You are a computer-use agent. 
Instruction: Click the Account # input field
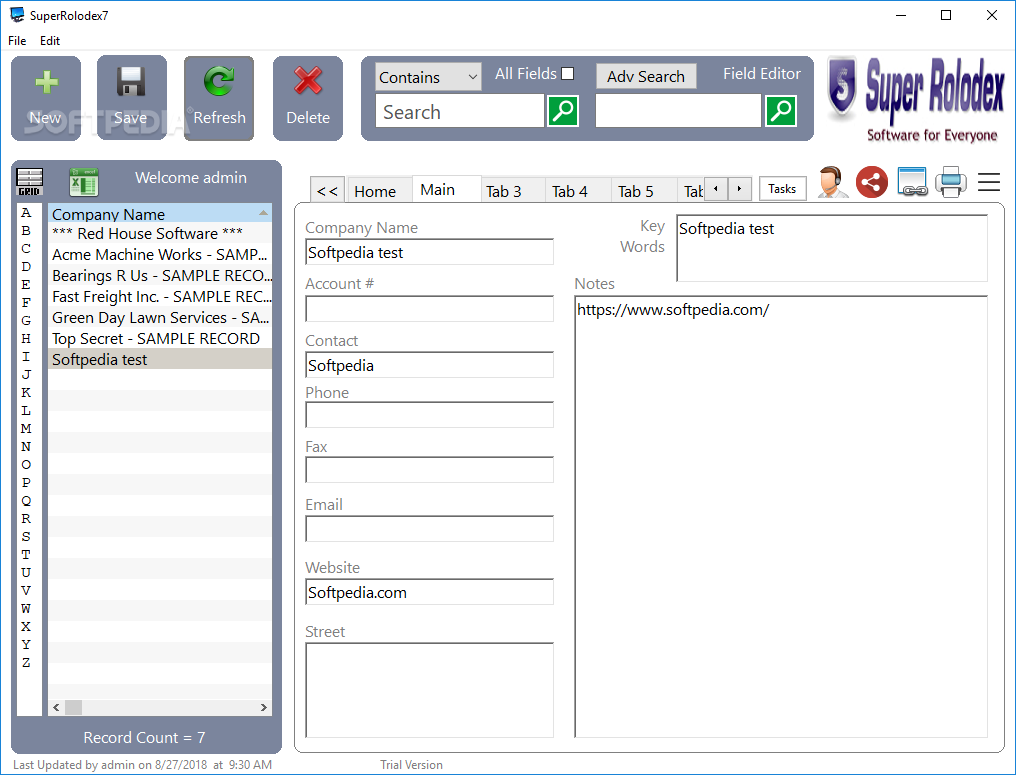point(430,309)
